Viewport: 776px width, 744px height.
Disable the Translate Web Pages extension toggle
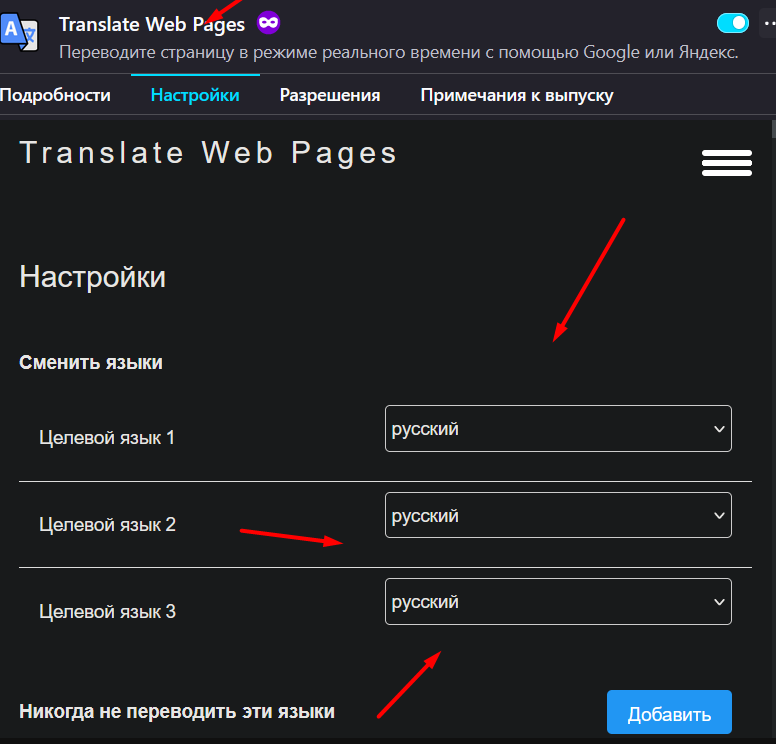(x=732, y=23)
